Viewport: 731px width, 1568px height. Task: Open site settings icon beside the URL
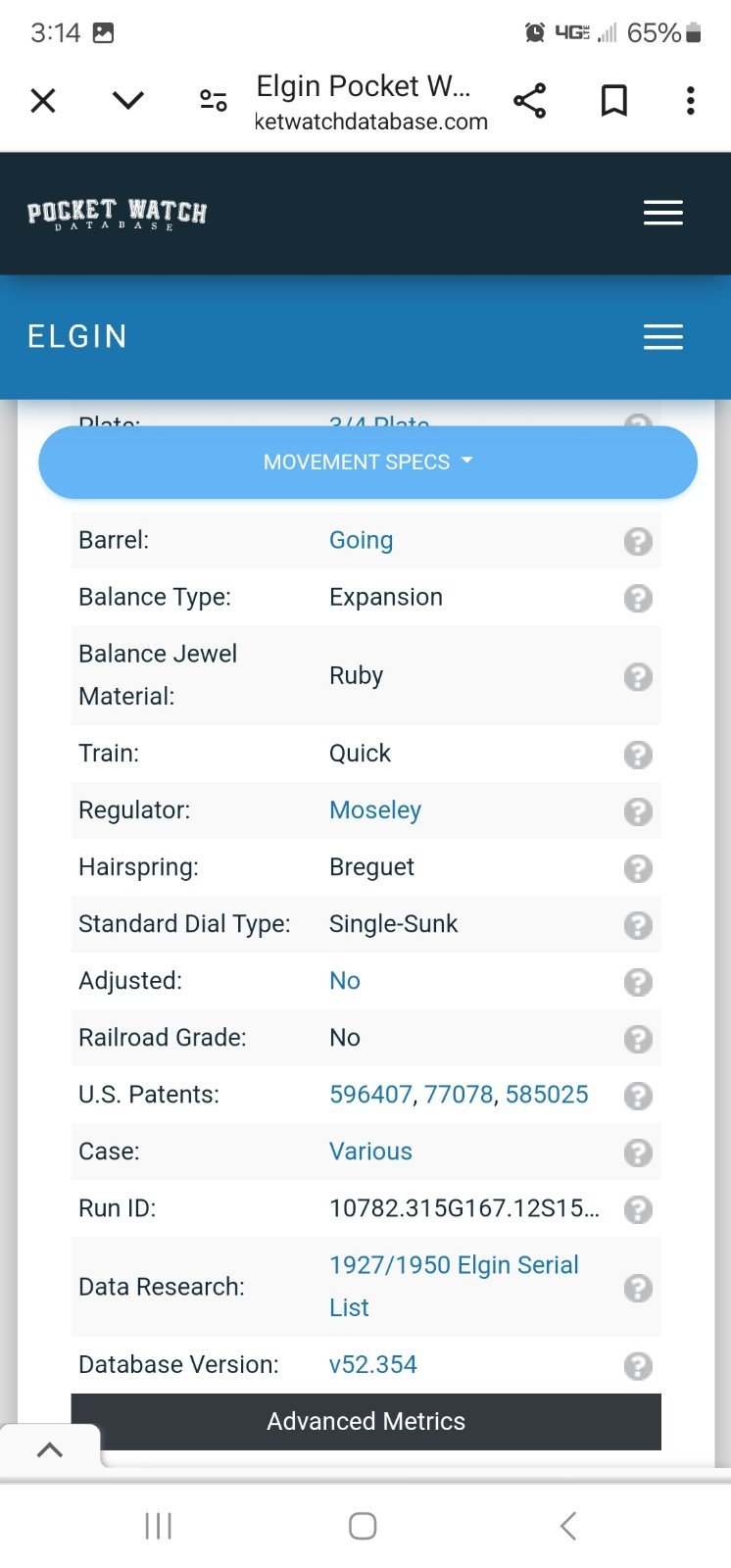213,100
